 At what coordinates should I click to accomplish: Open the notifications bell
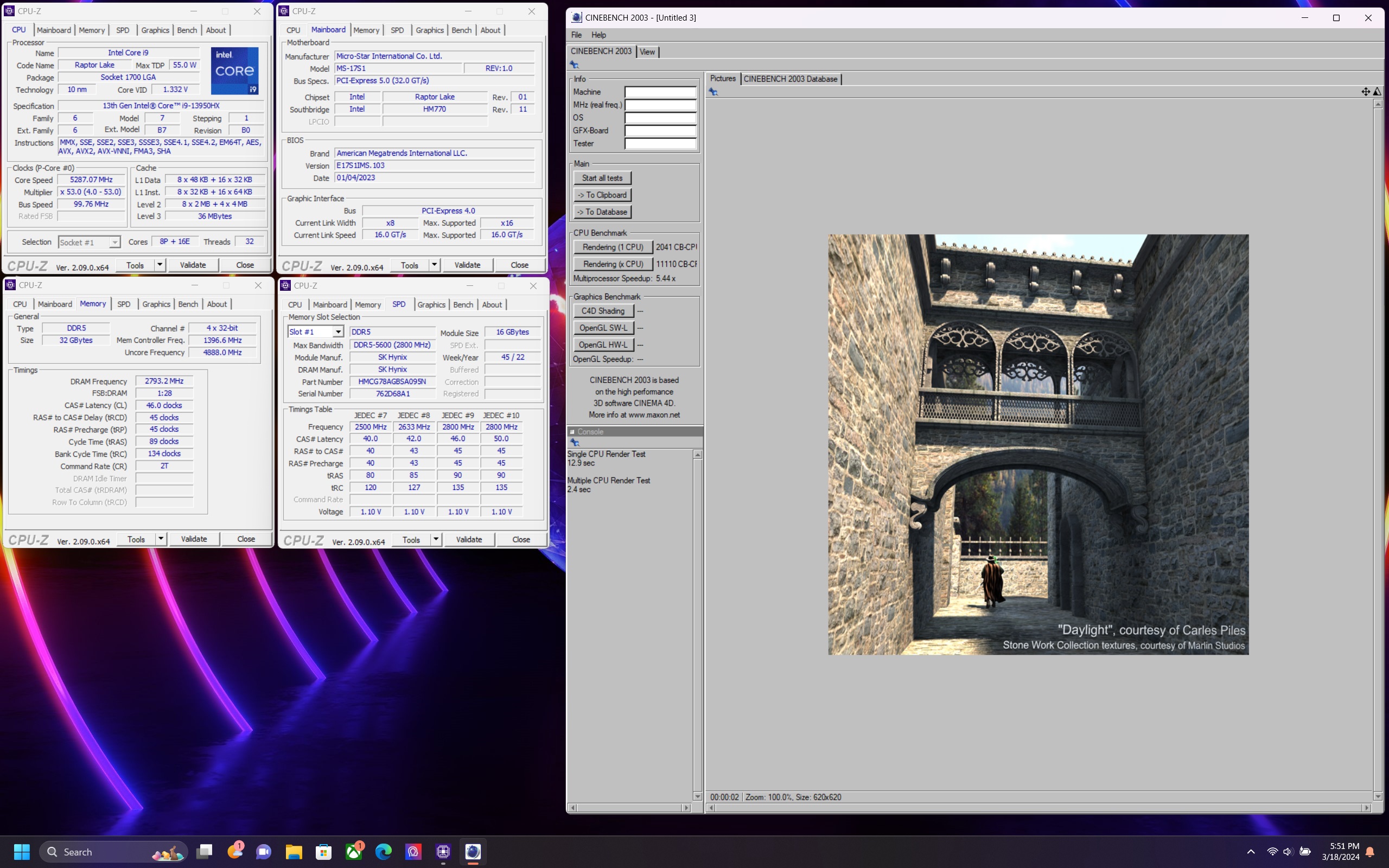point(1370,852)
